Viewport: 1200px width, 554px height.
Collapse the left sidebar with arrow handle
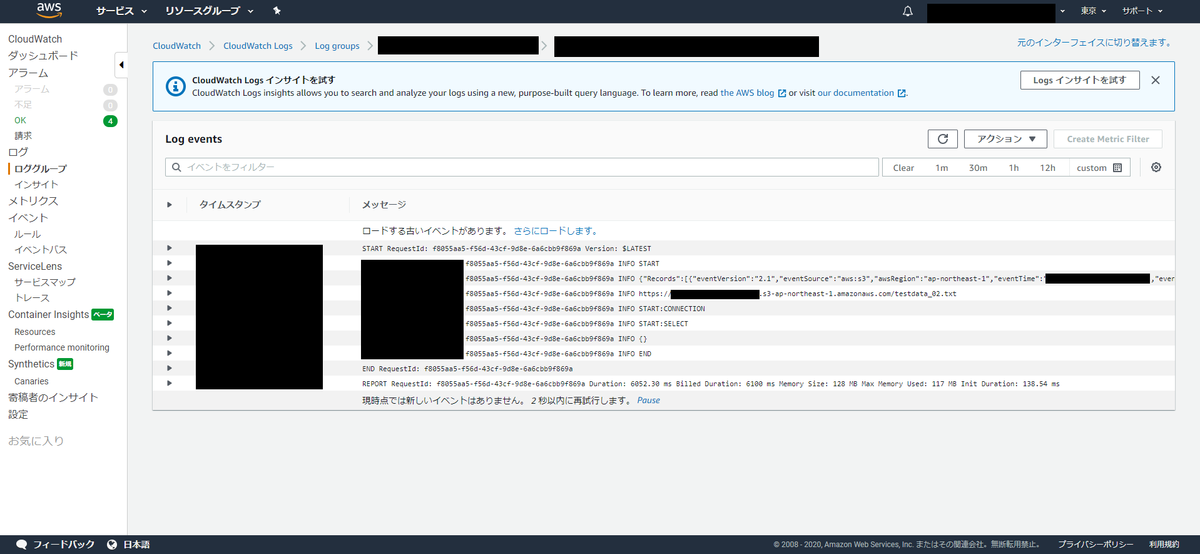tap(121, 66)
